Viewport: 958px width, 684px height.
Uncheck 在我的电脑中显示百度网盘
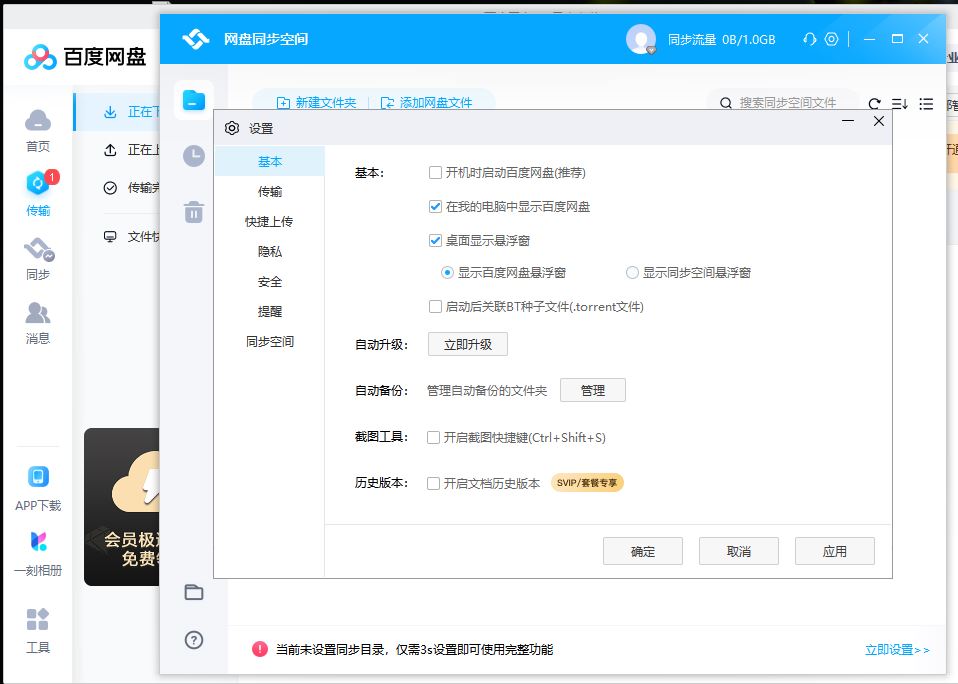pyautogui.click(x=435, y=206)
